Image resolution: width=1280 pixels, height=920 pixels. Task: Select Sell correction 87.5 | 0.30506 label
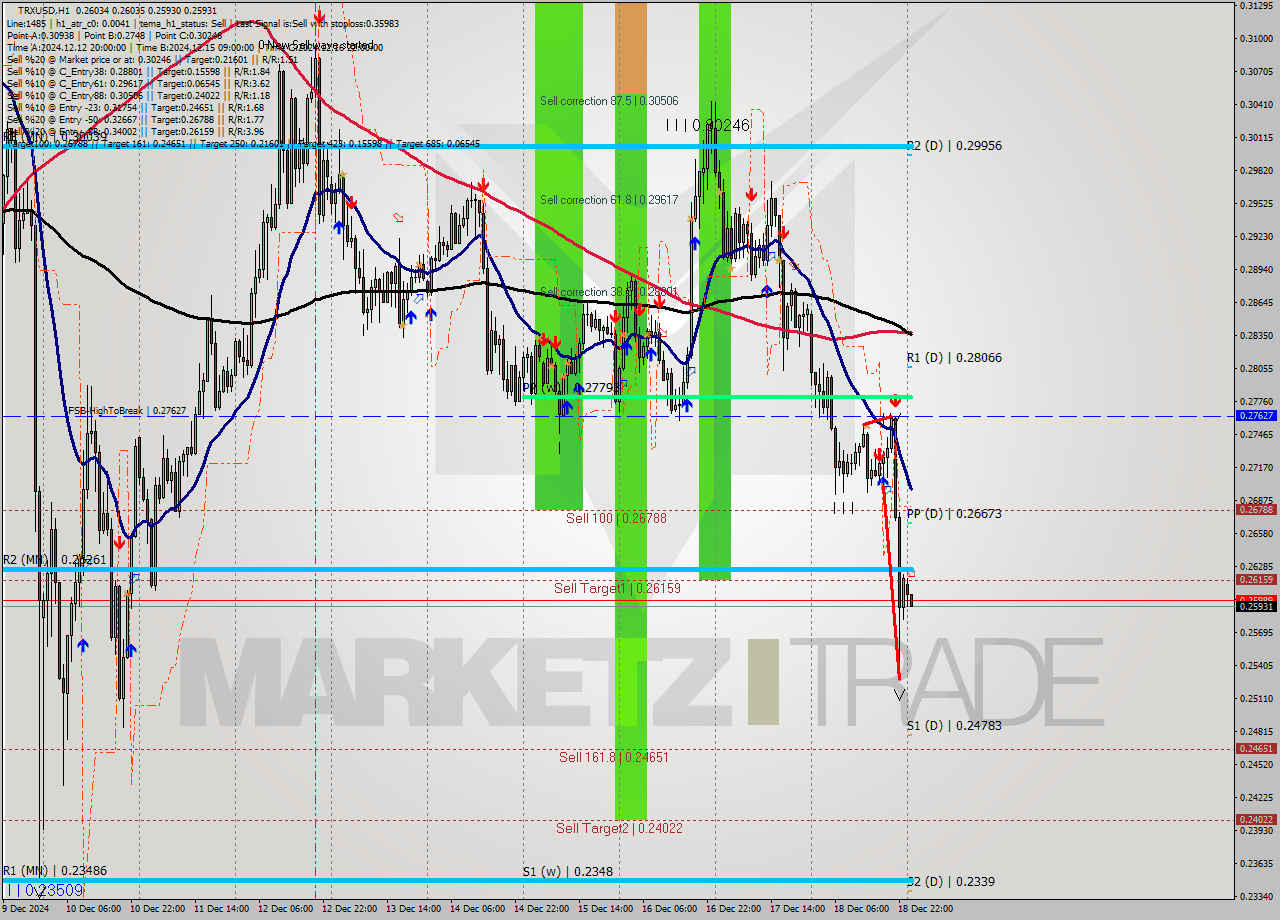point(609,101)
